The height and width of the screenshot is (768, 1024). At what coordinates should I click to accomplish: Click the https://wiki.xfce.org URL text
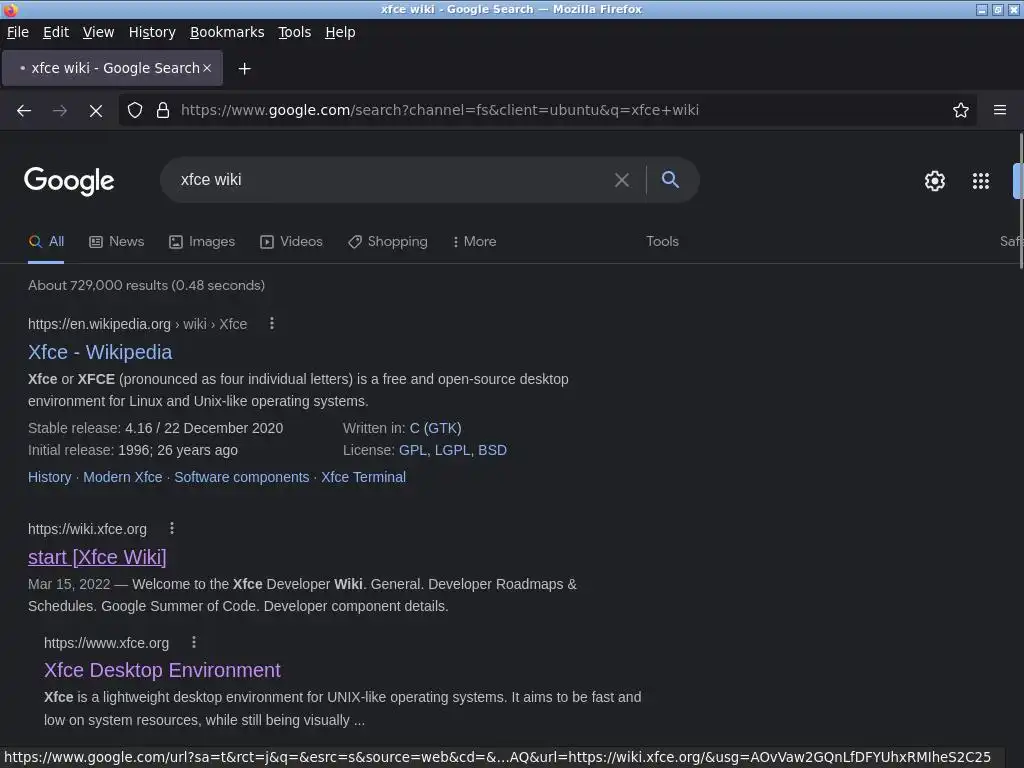point(88,529)
